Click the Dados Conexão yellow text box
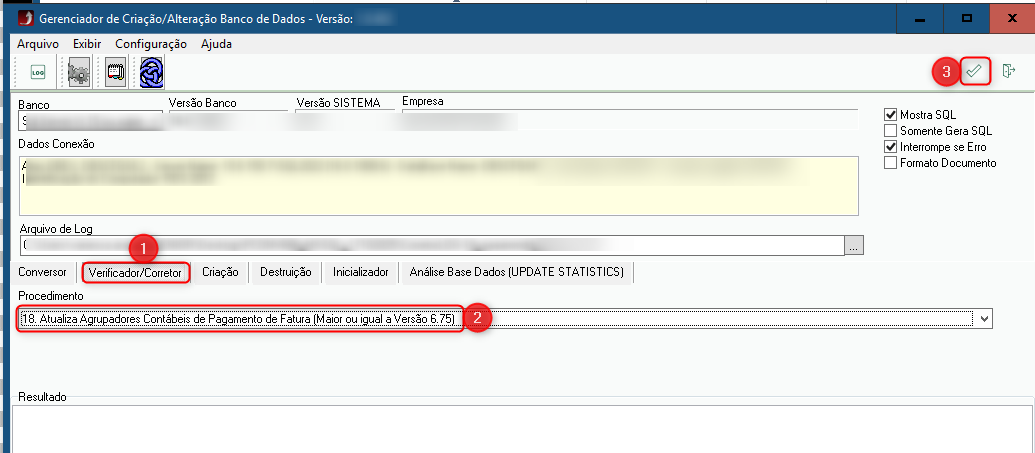The image size is (1035, 453). pyautogui.click(x=438, y=185)
